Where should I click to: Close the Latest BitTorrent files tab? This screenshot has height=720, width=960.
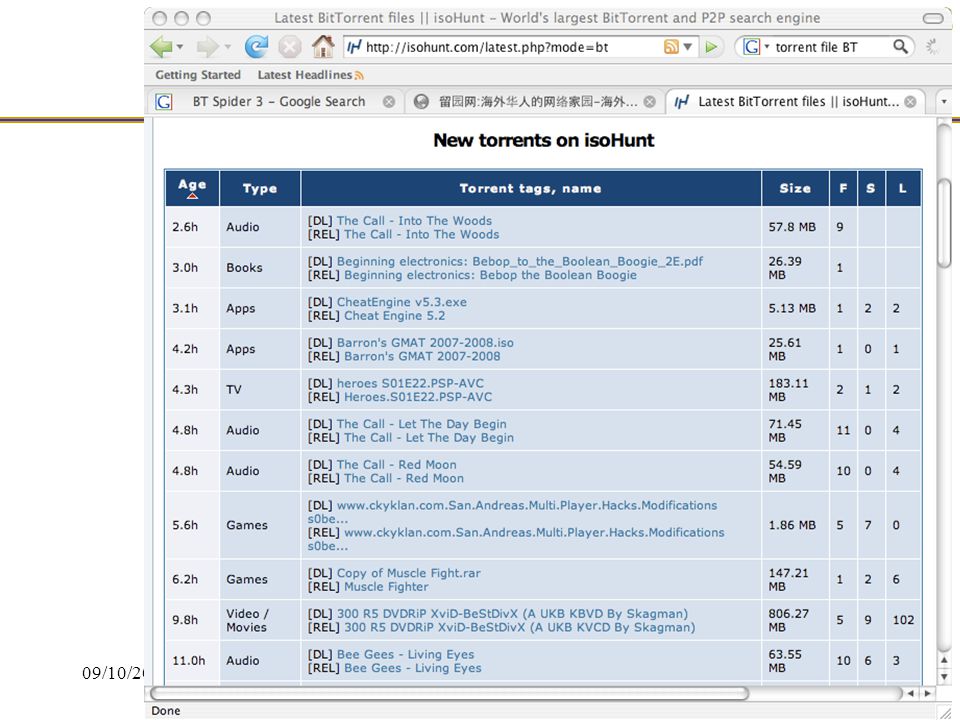tap(910, 102)
